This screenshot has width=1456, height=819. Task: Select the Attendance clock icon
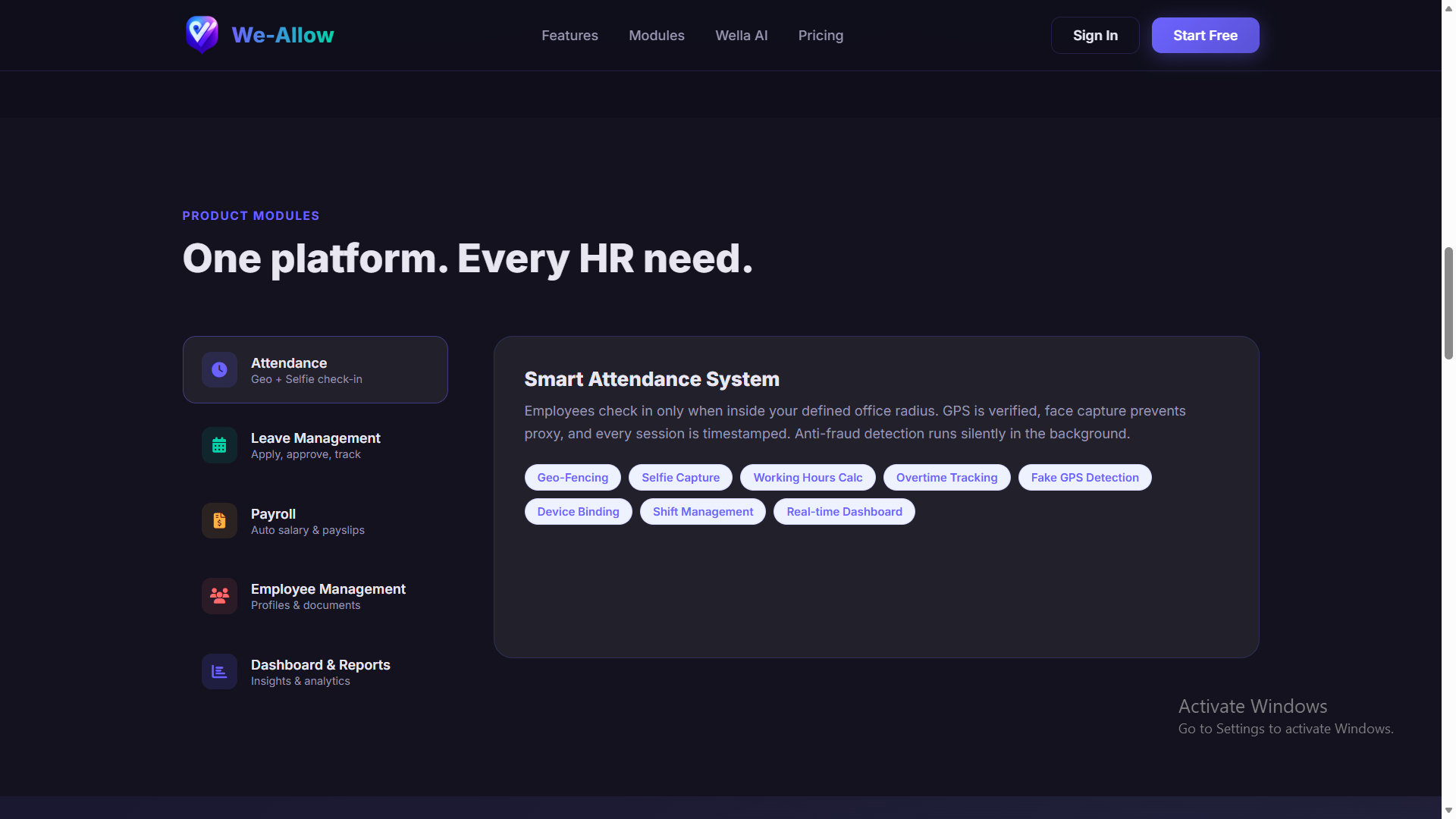pos(218,369)
